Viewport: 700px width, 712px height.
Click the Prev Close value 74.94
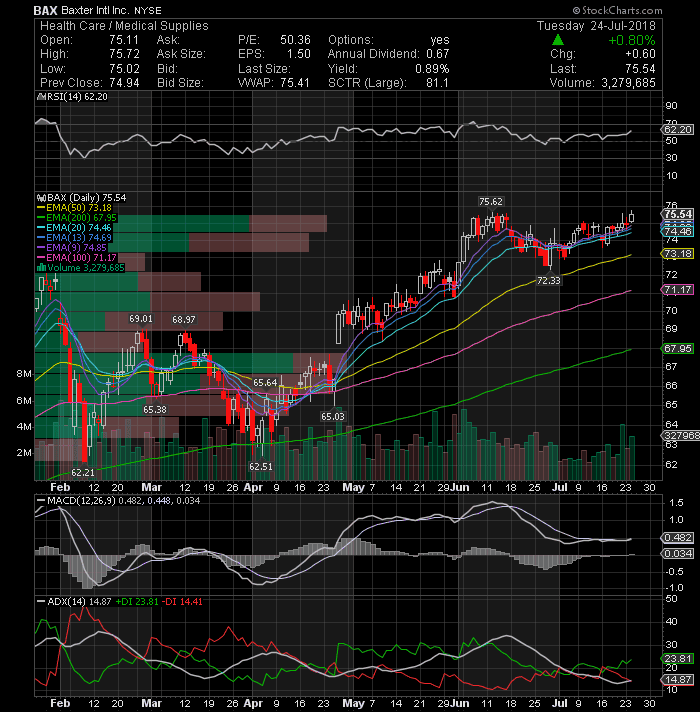[x=124, y=83]
